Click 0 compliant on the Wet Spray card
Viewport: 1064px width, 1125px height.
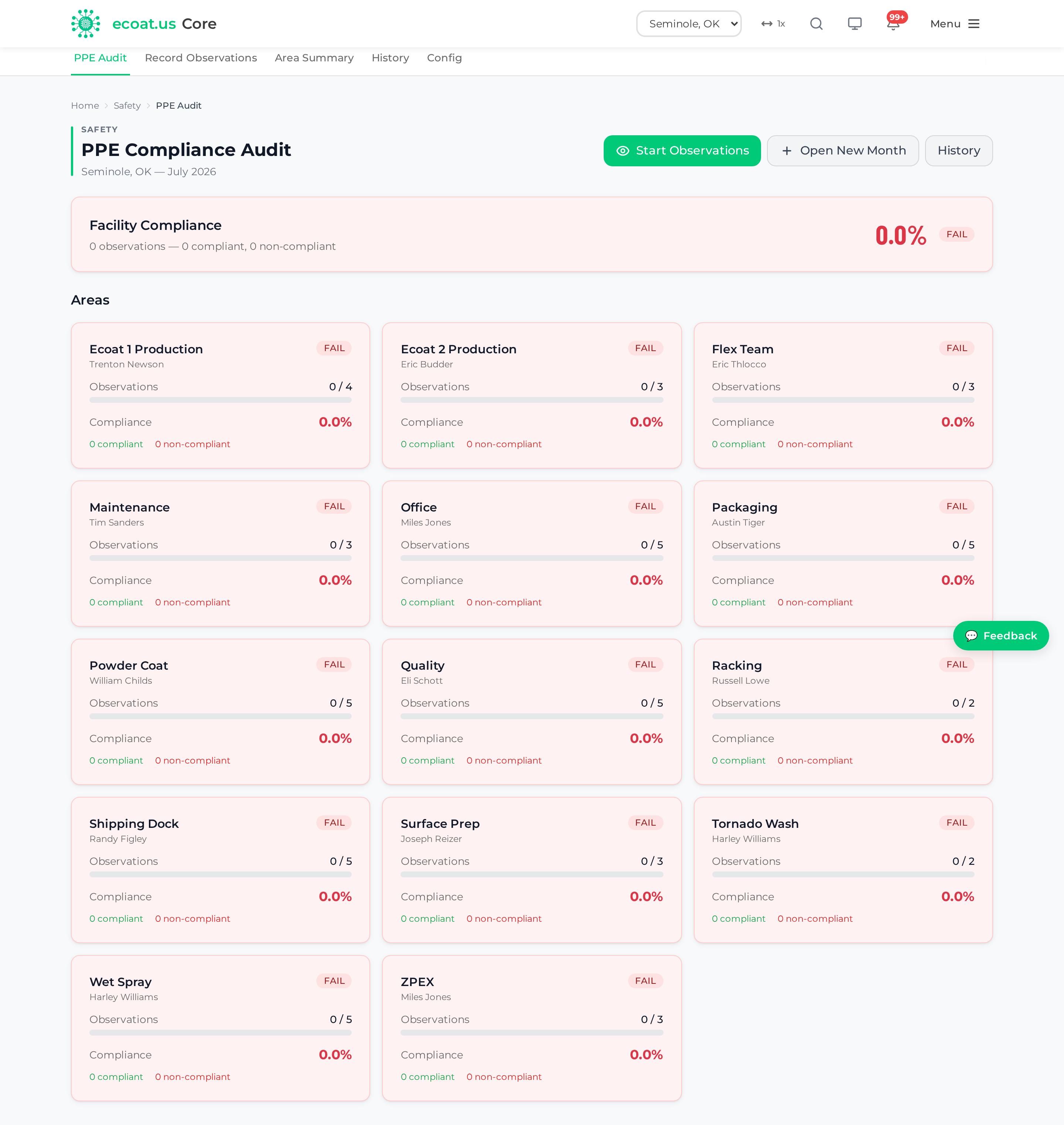point(116,1077)
